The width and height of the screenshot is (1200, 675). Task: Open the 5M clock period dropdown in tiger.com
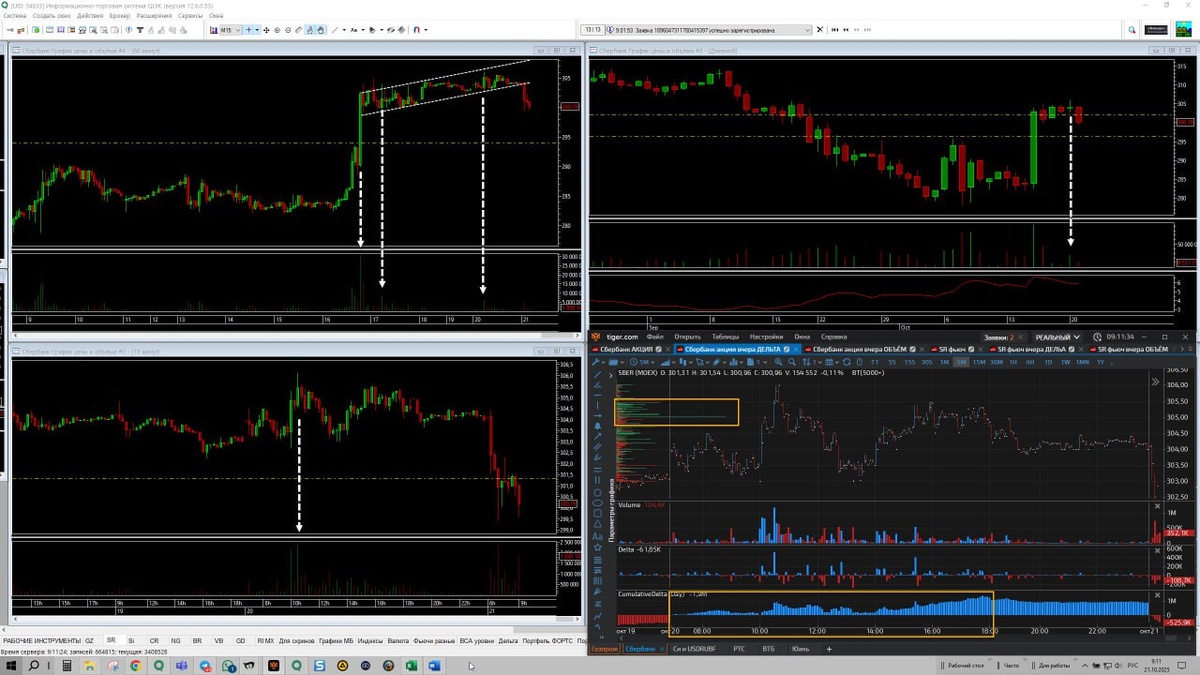[641, 362]
